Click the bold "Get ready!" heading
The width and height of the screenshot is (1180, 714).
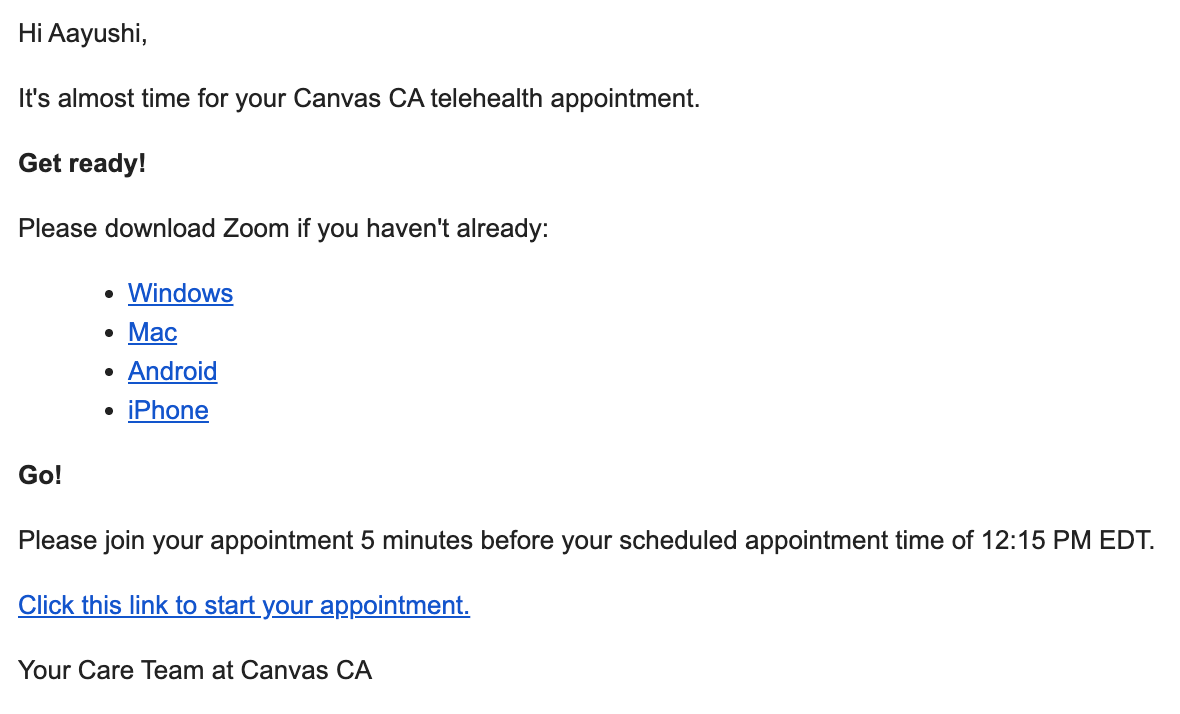click(82, 163)
